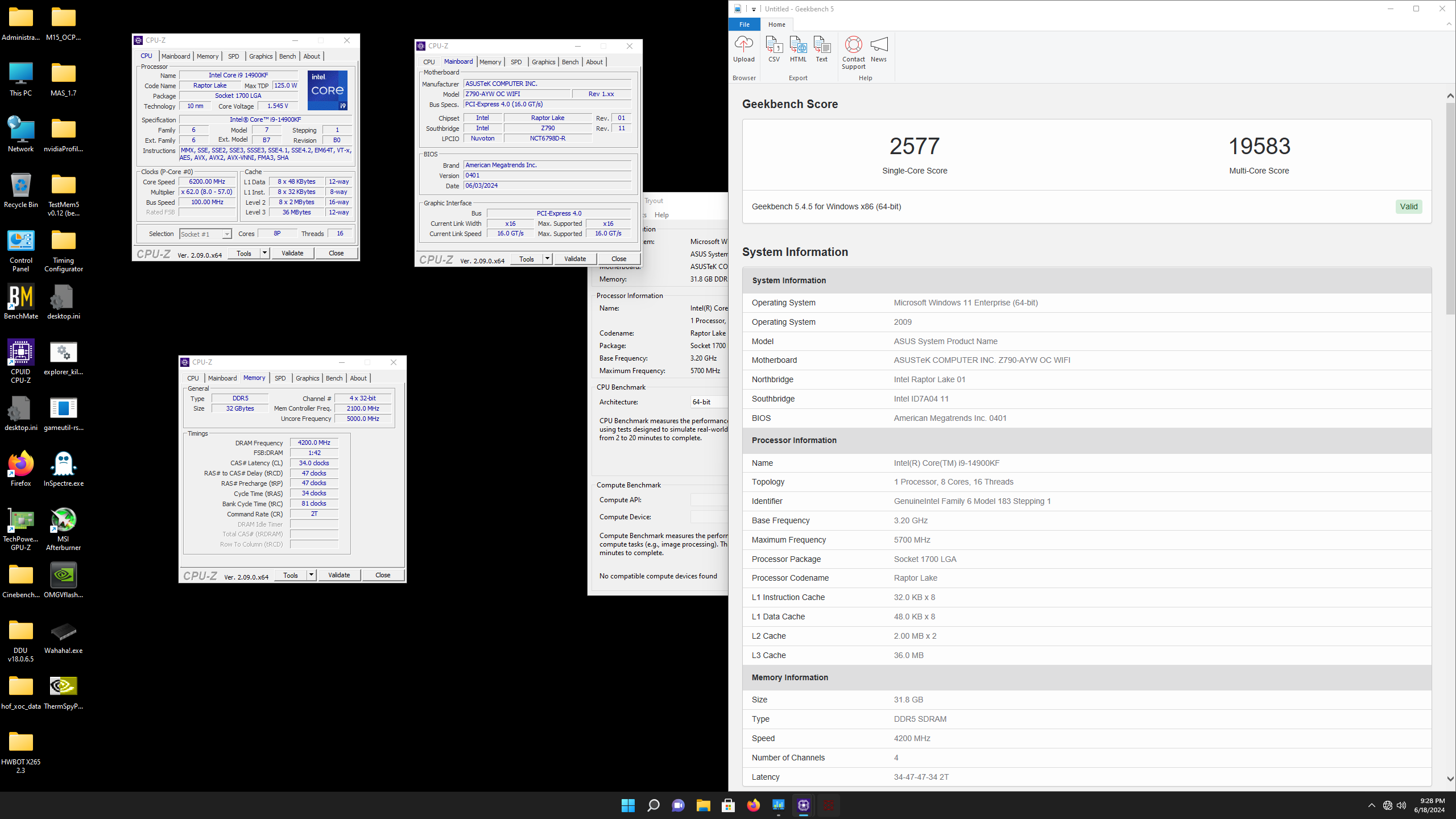Open Bench tab in CPU-Z Mainboard window
This screenshot has width=1456, height=819.
tap(570, 62)
